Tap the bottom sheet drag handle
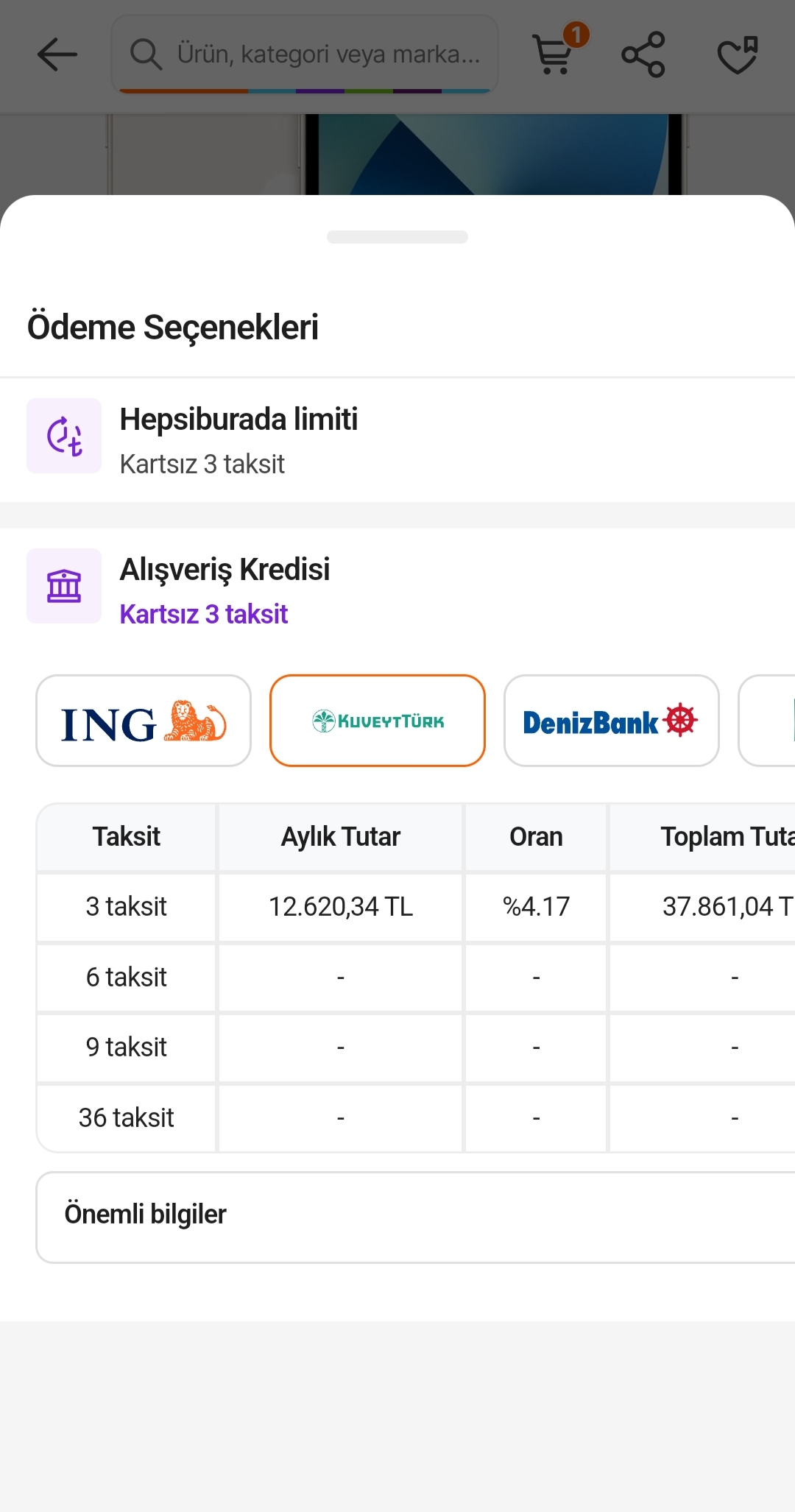Viewport: 795px width, 1512px height. 397,237
